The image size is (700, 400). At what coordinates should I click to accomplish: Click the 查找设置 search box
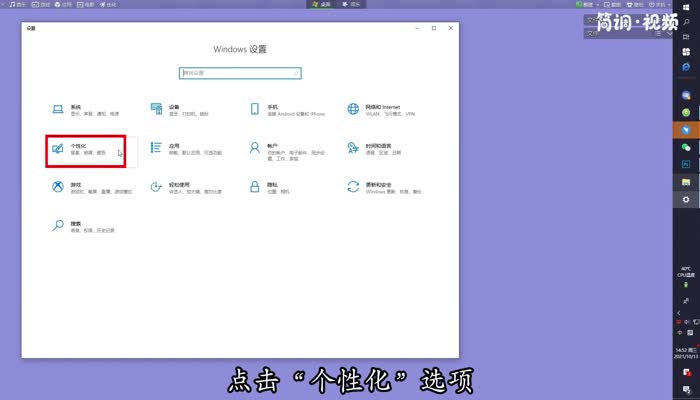click(x=240, y=73)
